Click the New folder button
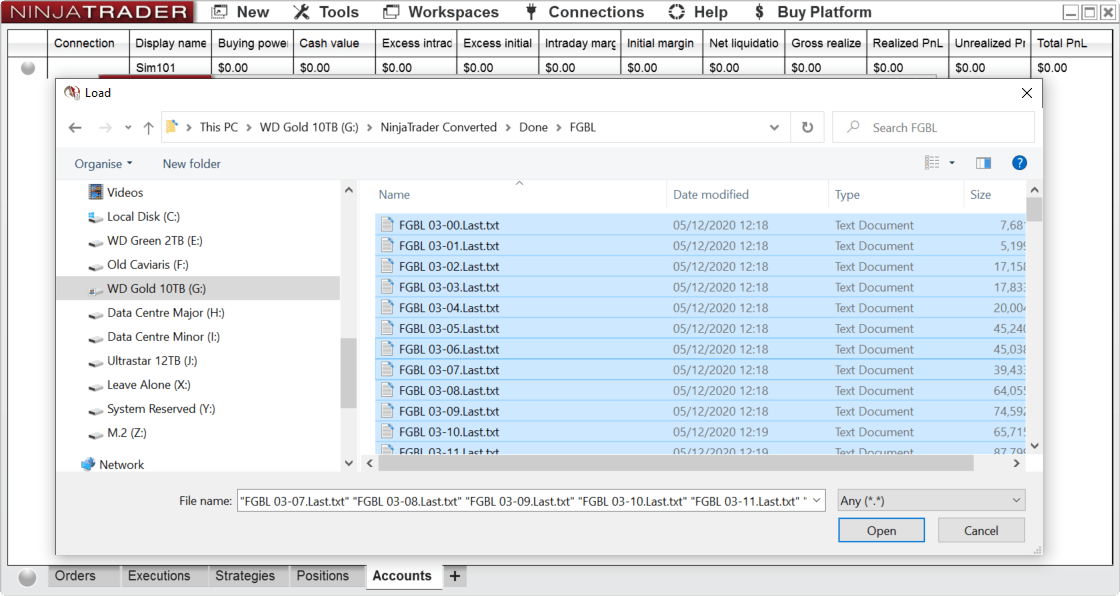This screenshot has width=1120, height=596. (191, 164)
